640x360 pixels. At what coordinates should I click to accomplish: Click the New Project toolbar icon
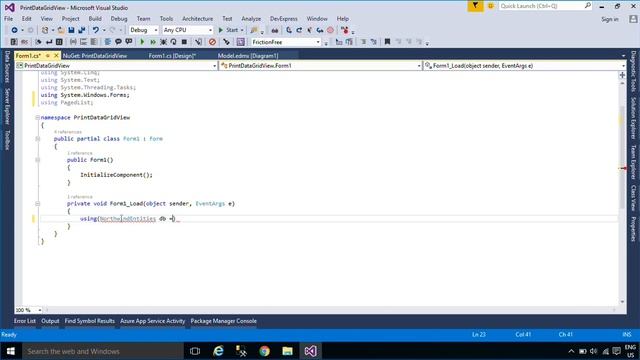click(45, 30)
